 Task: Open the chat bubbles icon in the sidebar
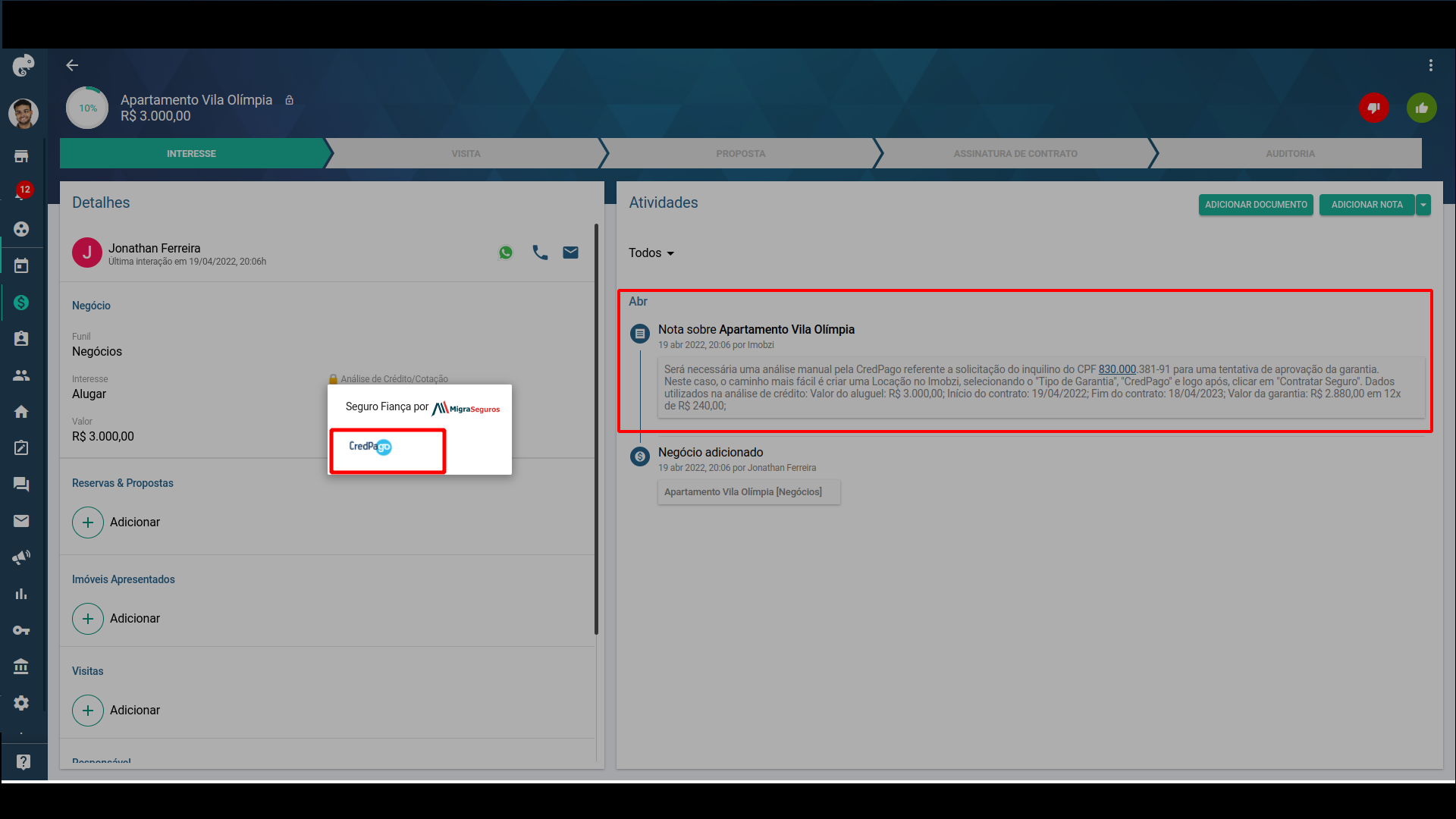click(x=21, y=485)
